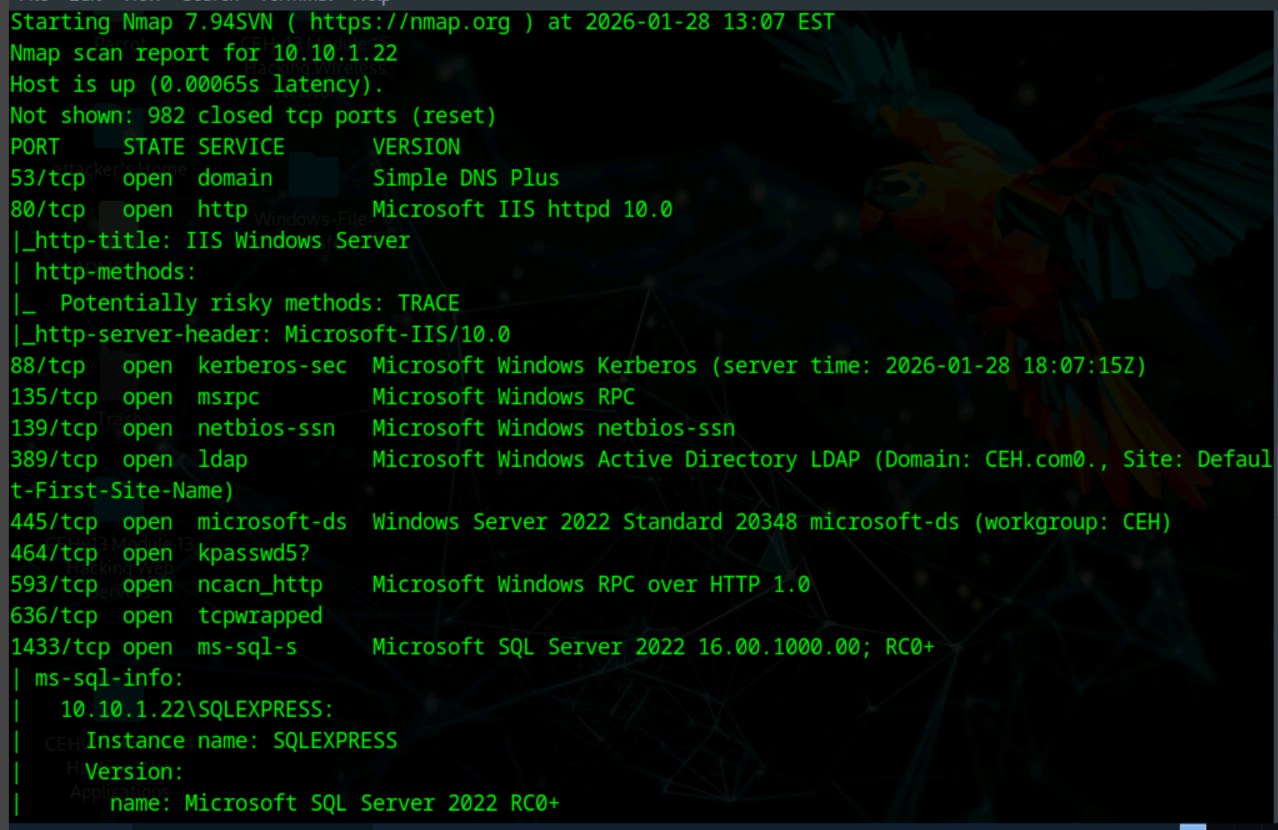Image resolution: width=1278 pixels, height=830 pixels.
Task: Click the kerberos-sec service name
Action: coord(272,366)
